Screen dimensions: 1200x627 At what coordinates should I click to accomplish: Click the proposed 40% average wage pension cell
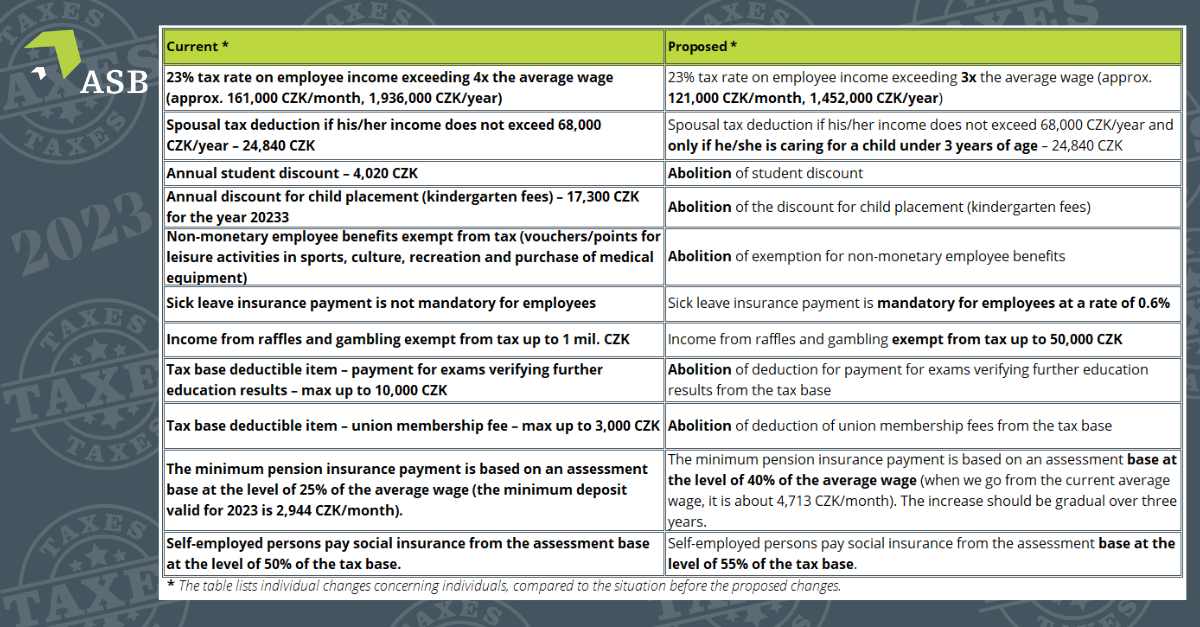pos(922,490)
